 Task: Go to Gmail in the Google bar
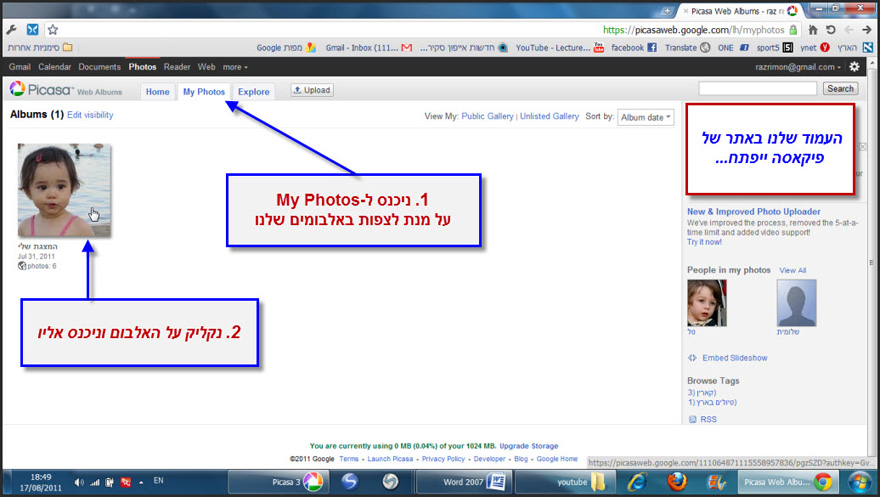pyautogui.click(x=20, y=67)
